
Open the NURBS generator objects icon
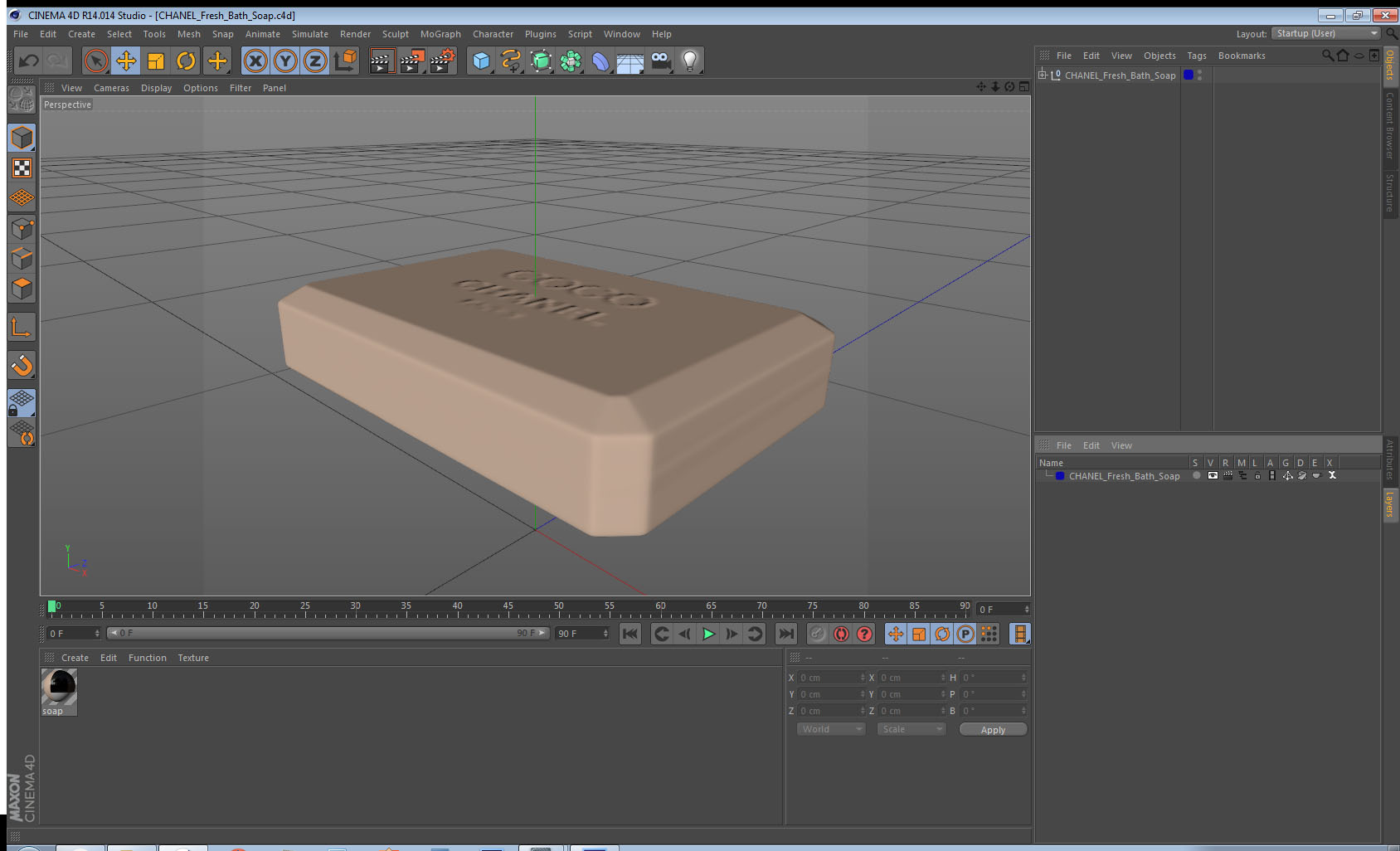(x=541, y=61)
